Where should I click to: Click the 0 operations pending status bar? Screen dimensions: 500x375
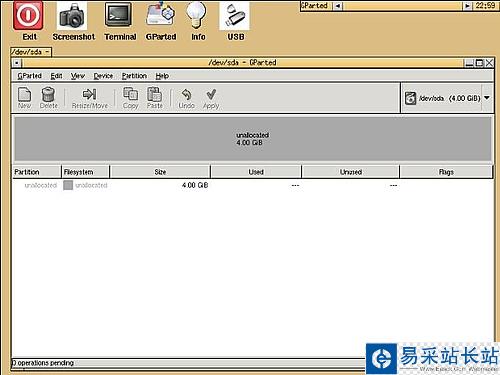188,363
